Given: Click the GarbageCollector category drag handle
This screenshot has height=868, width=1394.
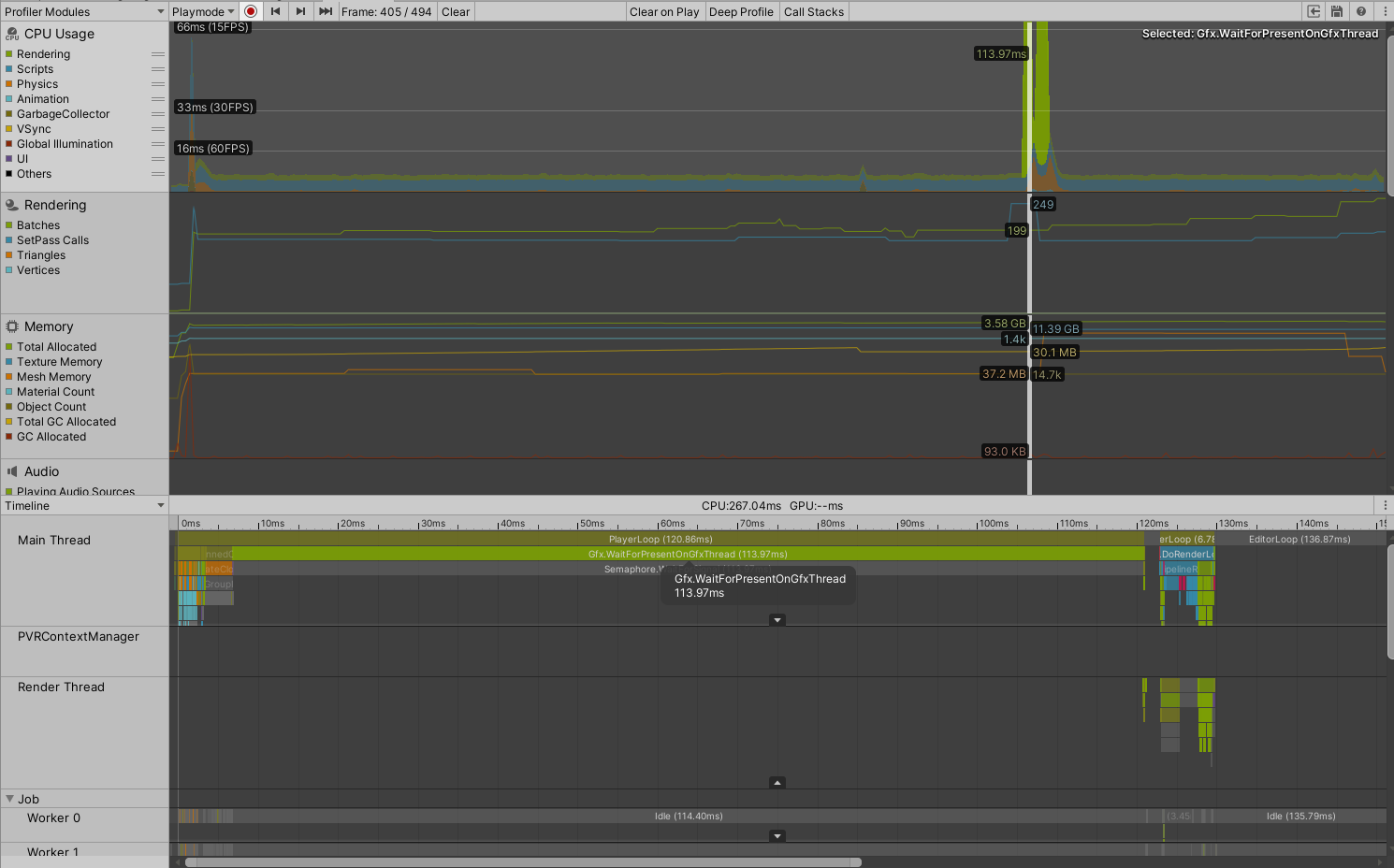Looking at the screenshot, I should pos(158,114).
